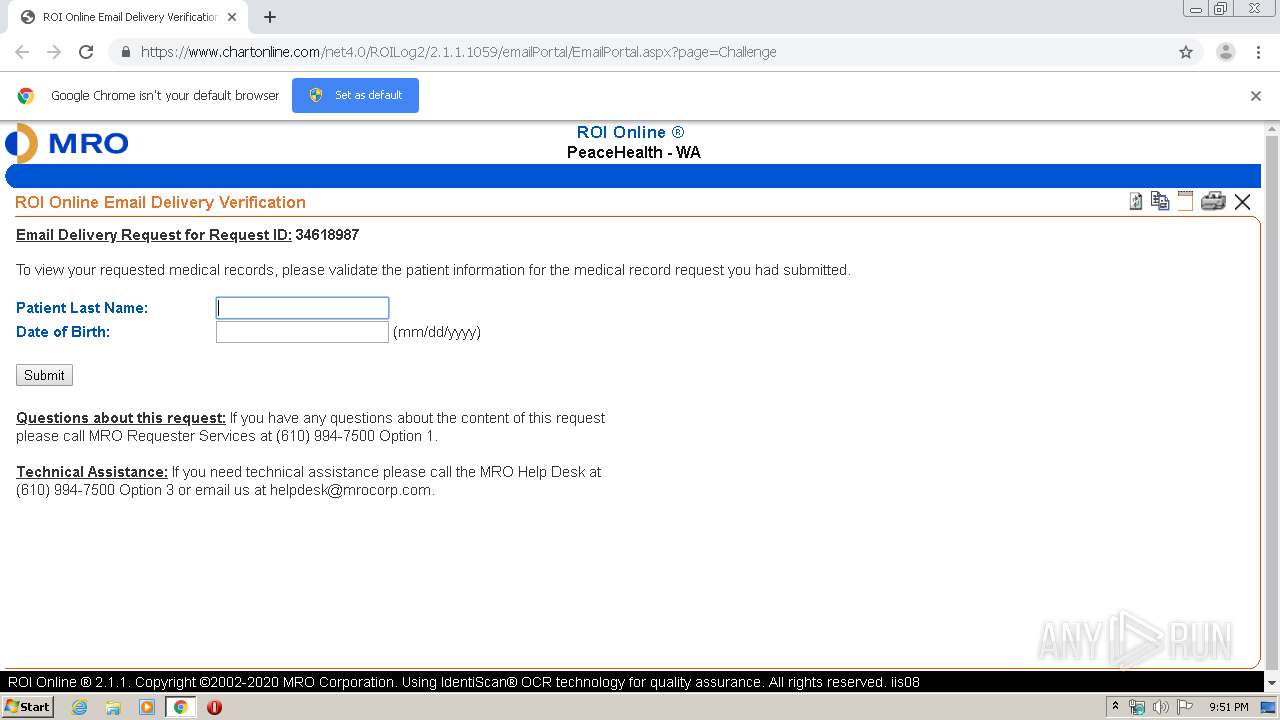Open the Windows Start menu

point(28,707)
